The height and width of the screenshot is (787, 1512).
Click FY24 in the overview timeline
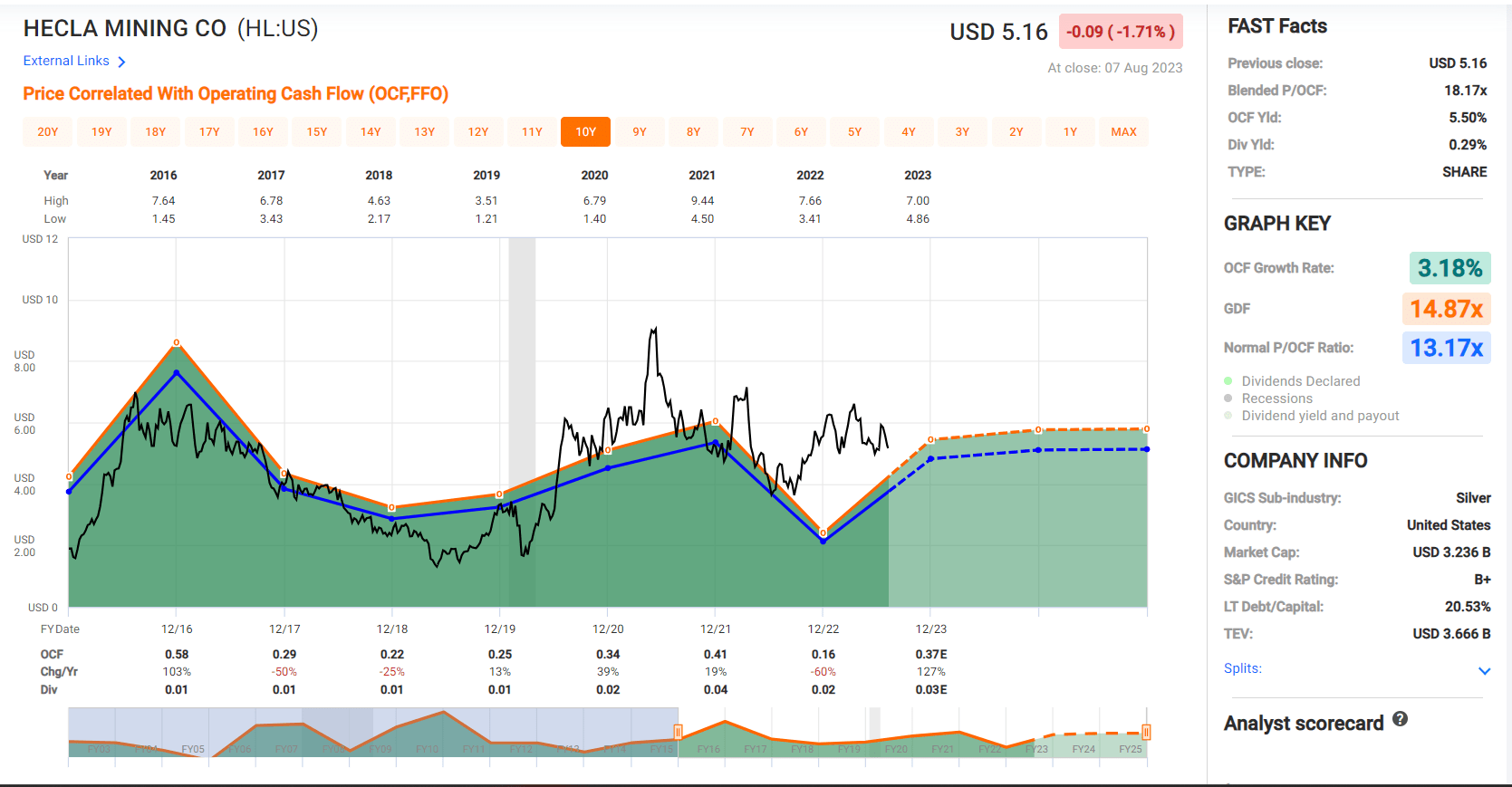1083,749
